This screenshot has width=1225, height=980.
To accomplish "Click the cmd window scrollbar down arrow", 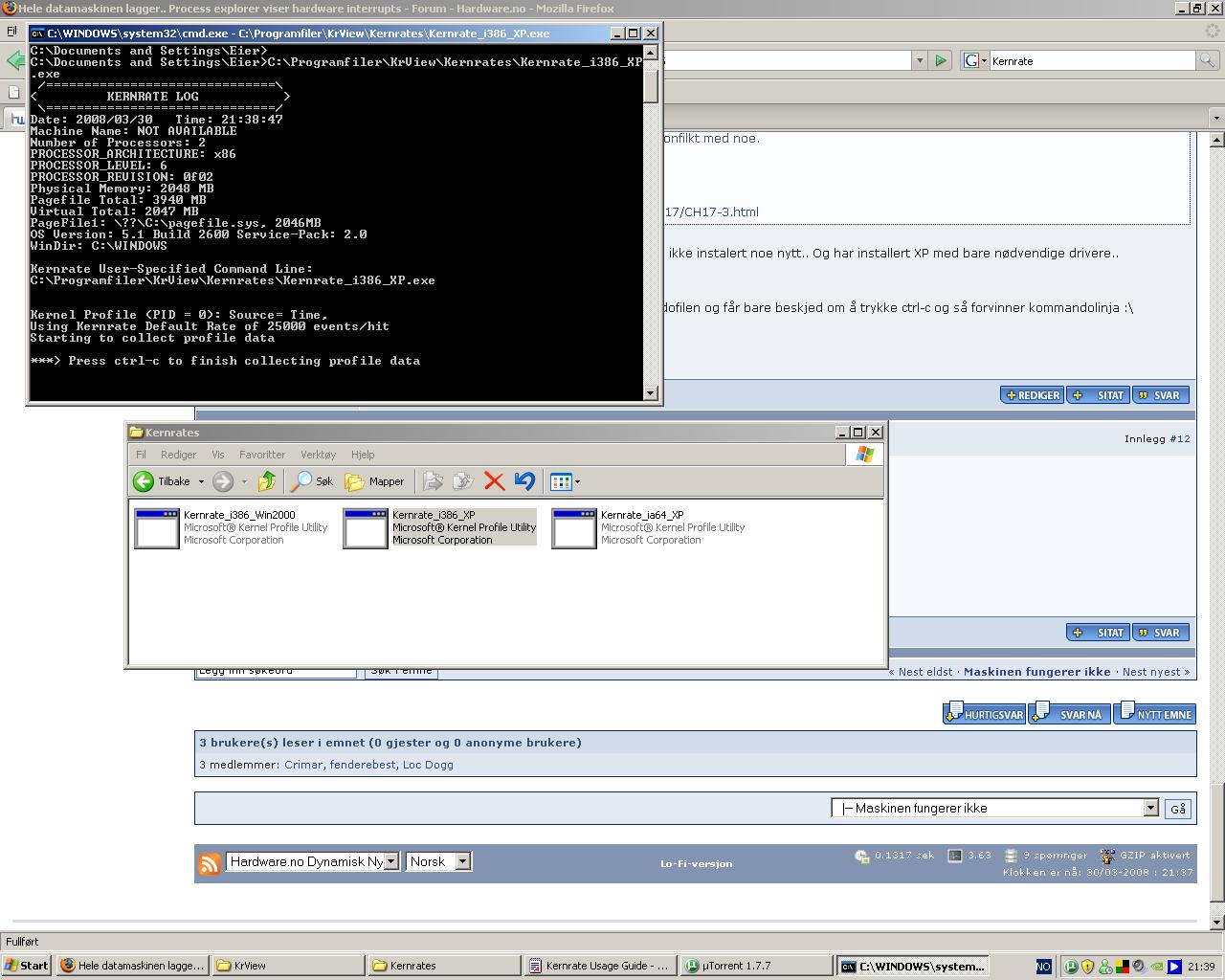I will pos(651,392).
